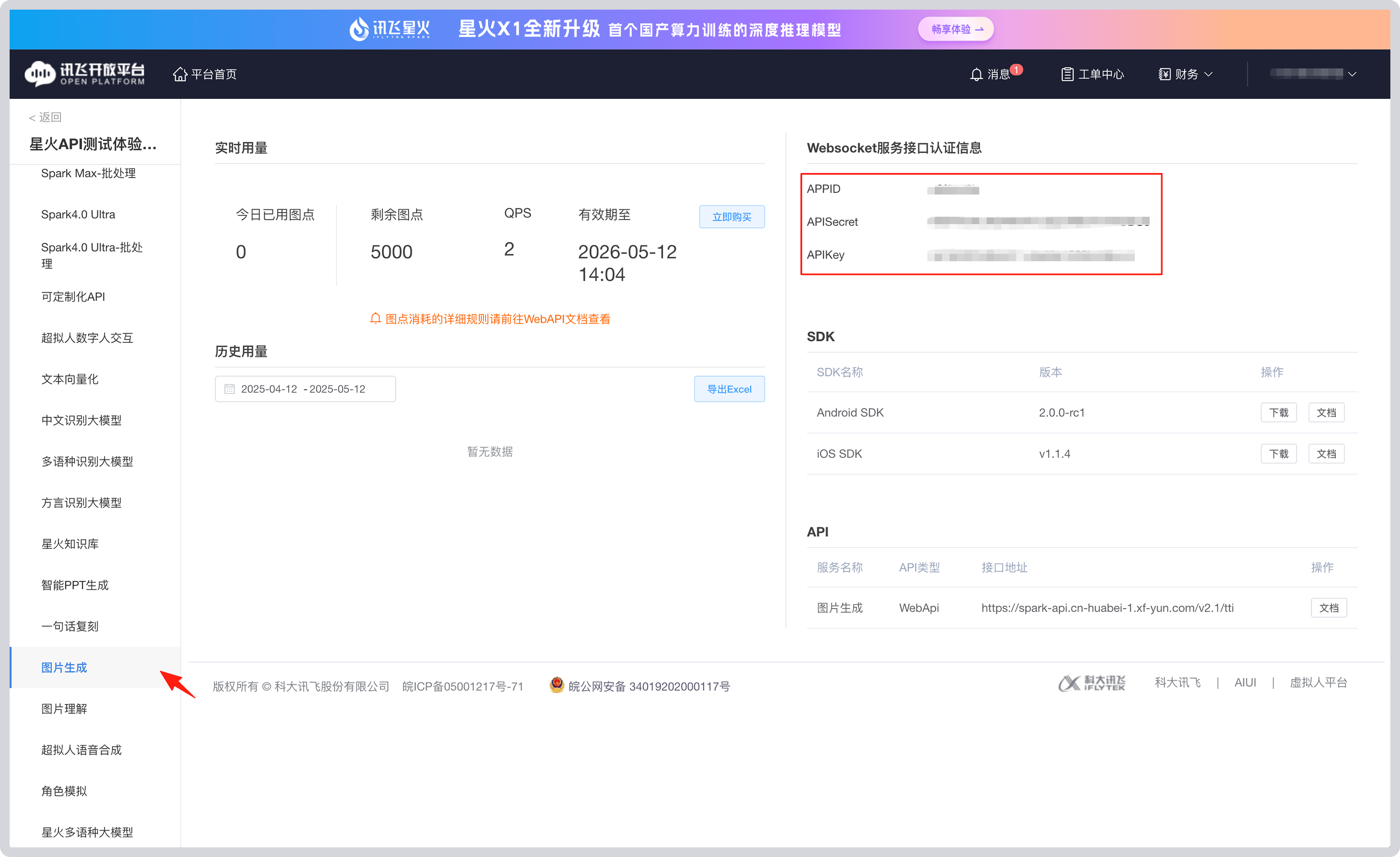Click 导出Excel to export usage data
The image size is (1400, 857).
(729, 389)
